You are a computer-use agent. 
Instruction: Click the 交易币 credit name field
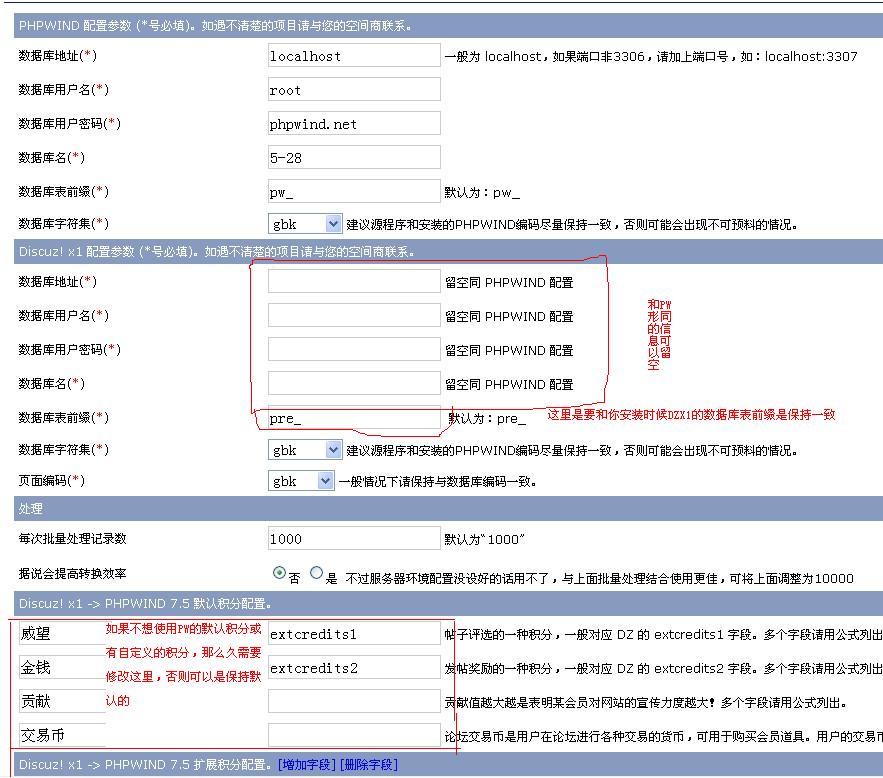pos(62,735)
